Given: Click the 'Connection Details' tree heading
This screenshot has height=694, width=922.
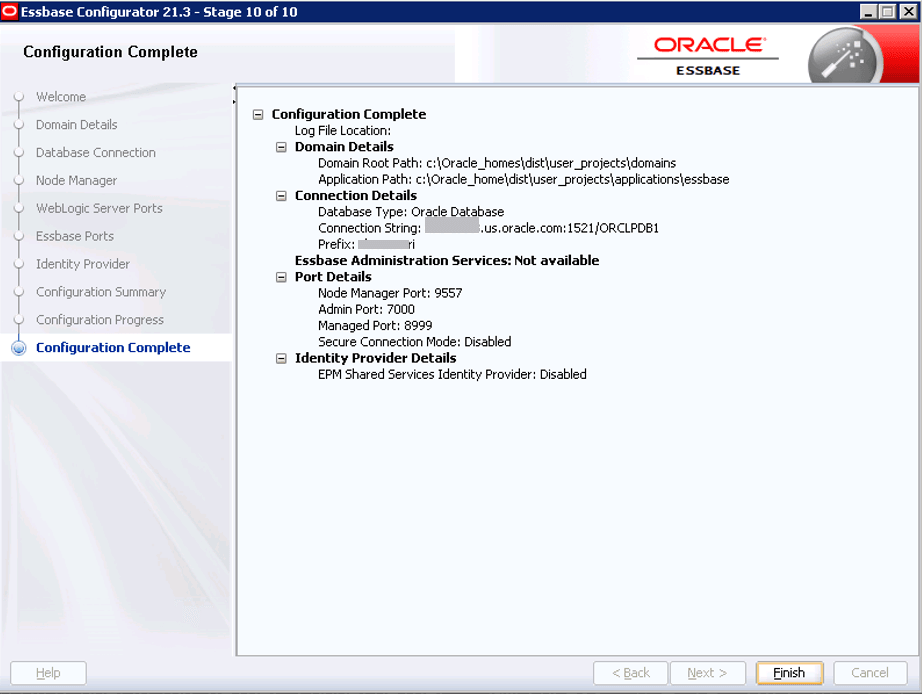Looking at the screenshot, I should pos(356,196).
